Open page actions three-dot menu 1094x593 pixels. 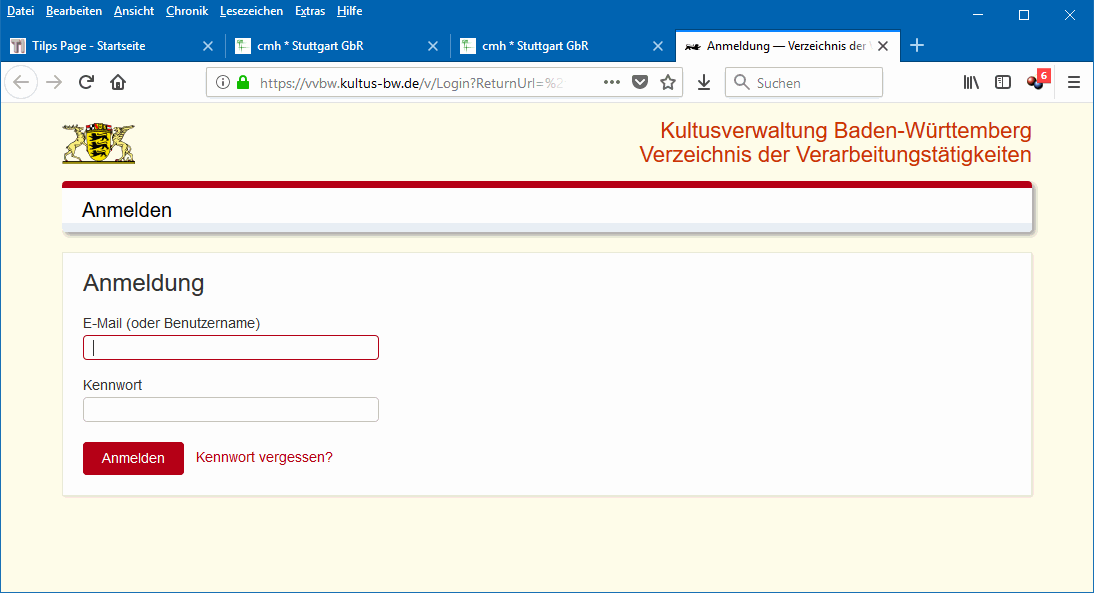point(612,83)
